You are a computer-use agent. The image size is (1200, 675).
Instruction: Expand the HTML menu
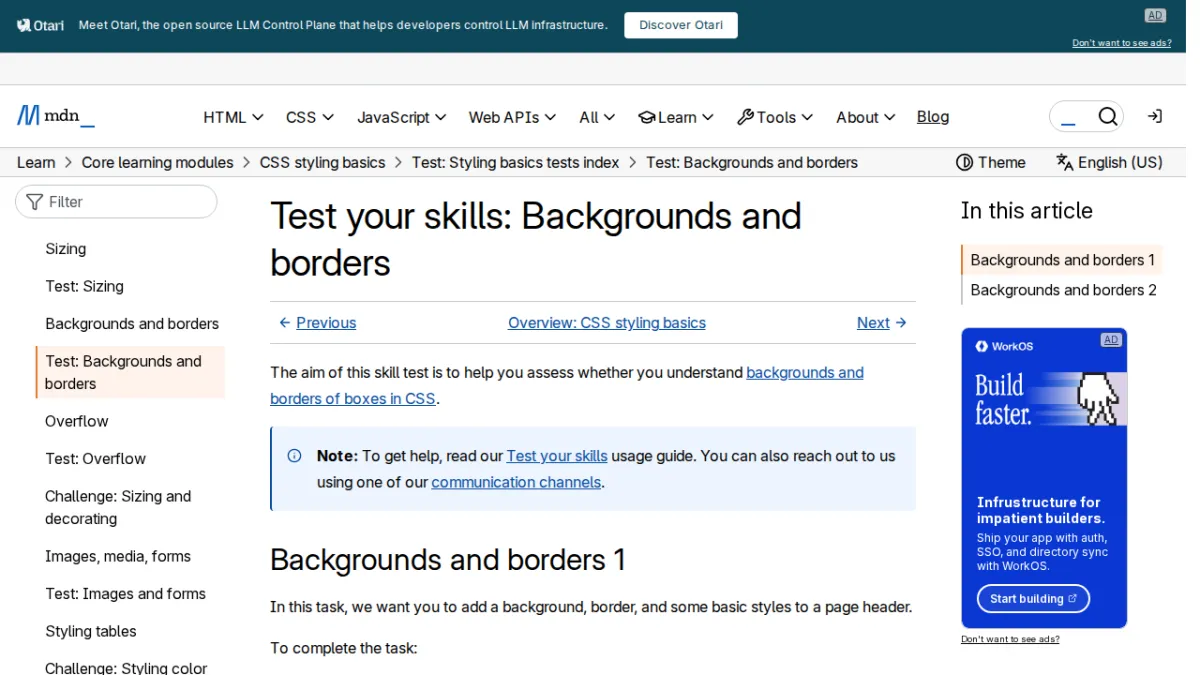coord(233,117)
